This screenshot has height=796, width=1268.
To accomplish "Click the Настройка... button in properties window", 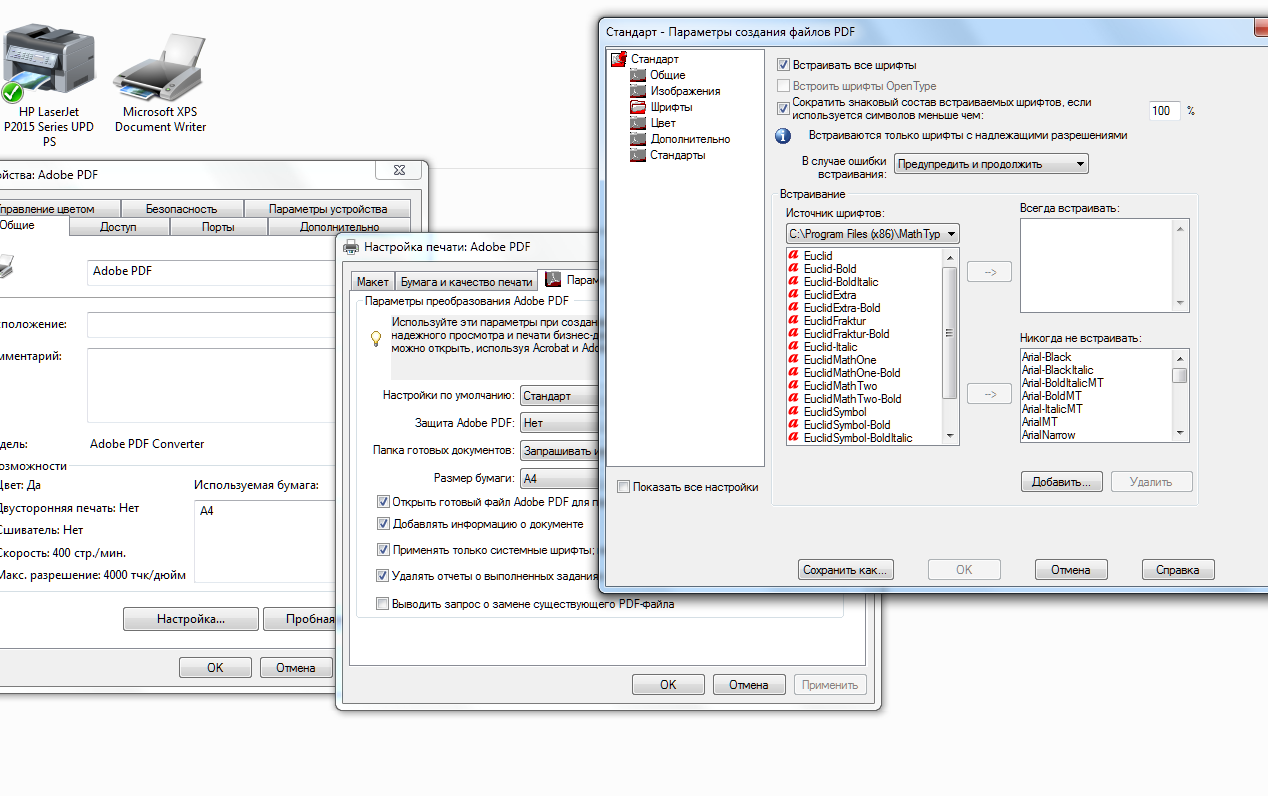I will point(191,619).
